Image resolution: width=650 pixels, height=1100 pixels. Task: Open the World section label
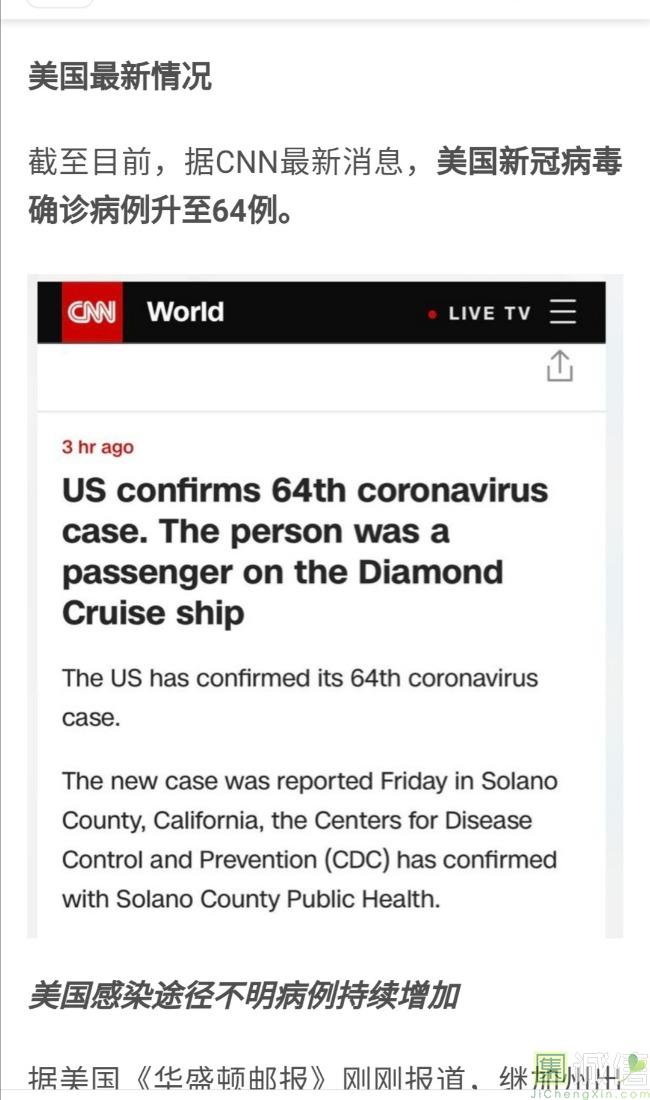185,312
